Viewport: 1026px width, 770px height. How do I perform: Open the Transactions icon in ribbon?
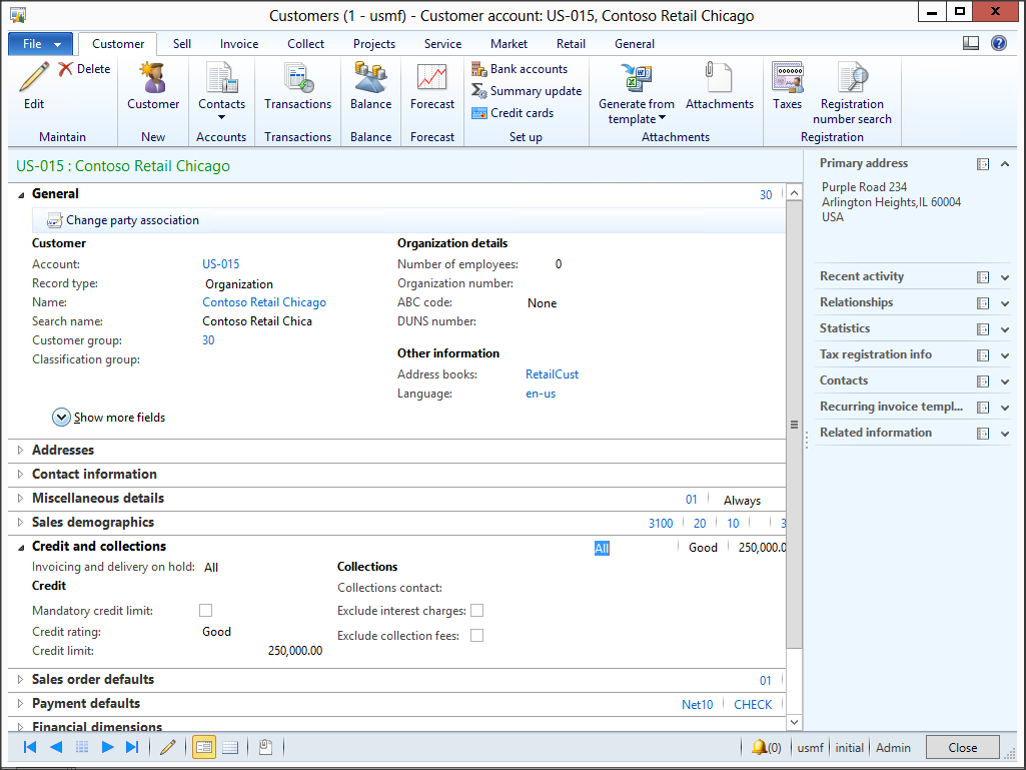click(x=297, y=79)
